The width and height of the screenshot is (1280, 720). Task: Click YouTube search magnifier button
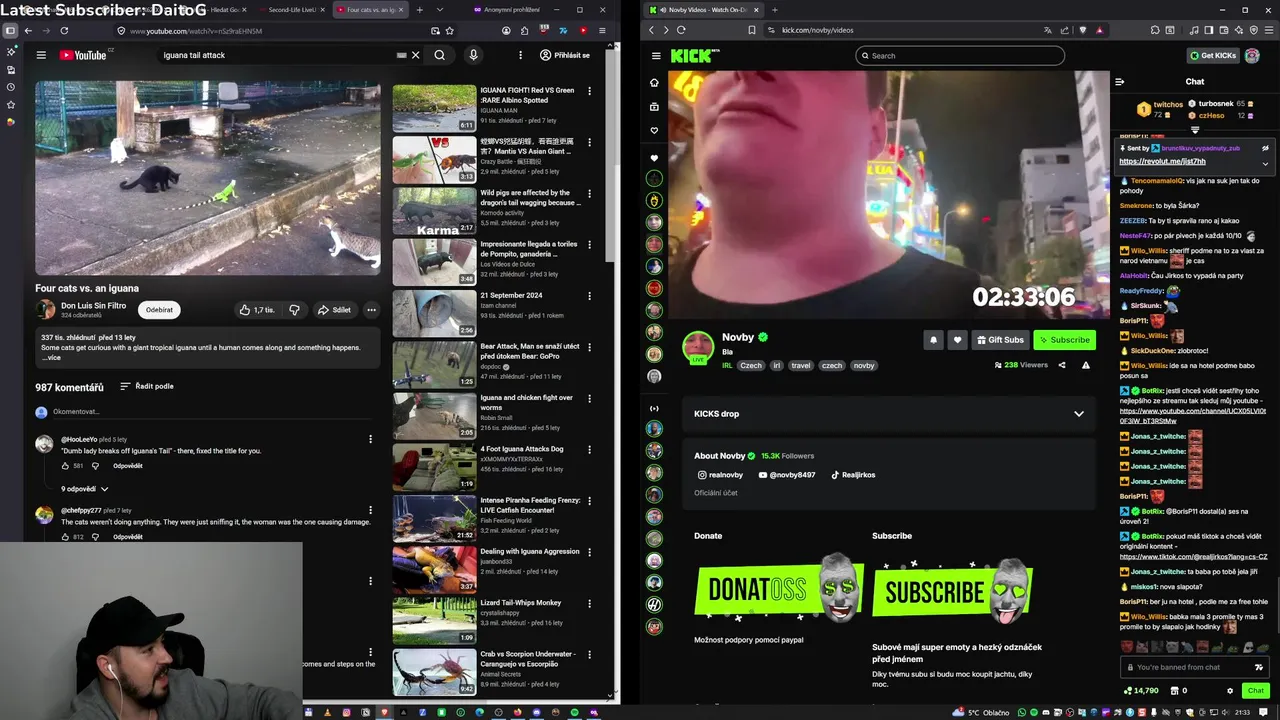pyautogui.click(x=439, y=55)
